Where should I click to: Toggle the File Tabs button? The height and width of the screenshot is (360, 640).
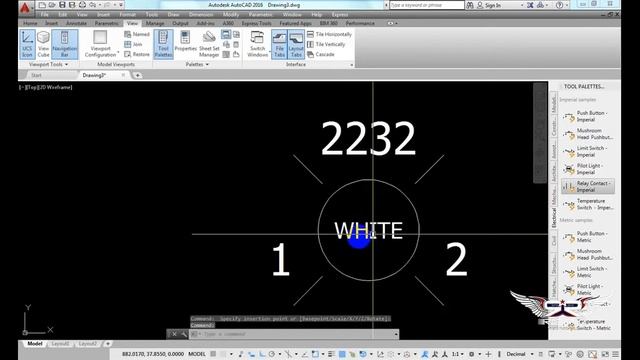click(x=280, y=44)
